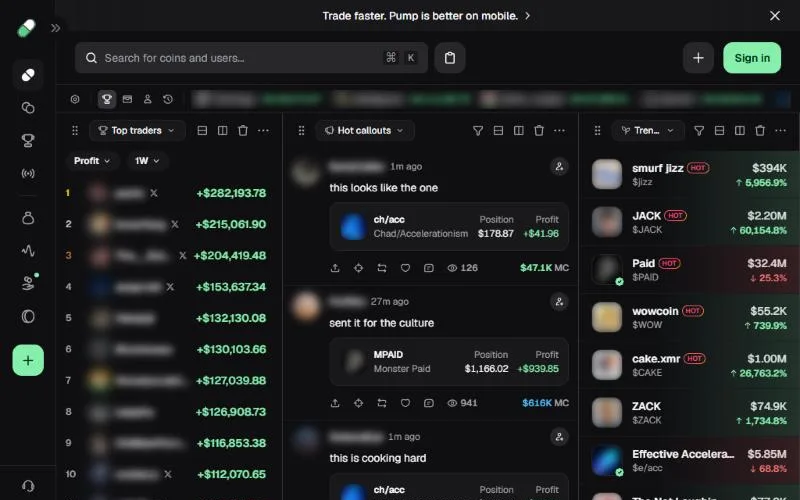Open the filter icon in Trending panel

click(699, 131)
